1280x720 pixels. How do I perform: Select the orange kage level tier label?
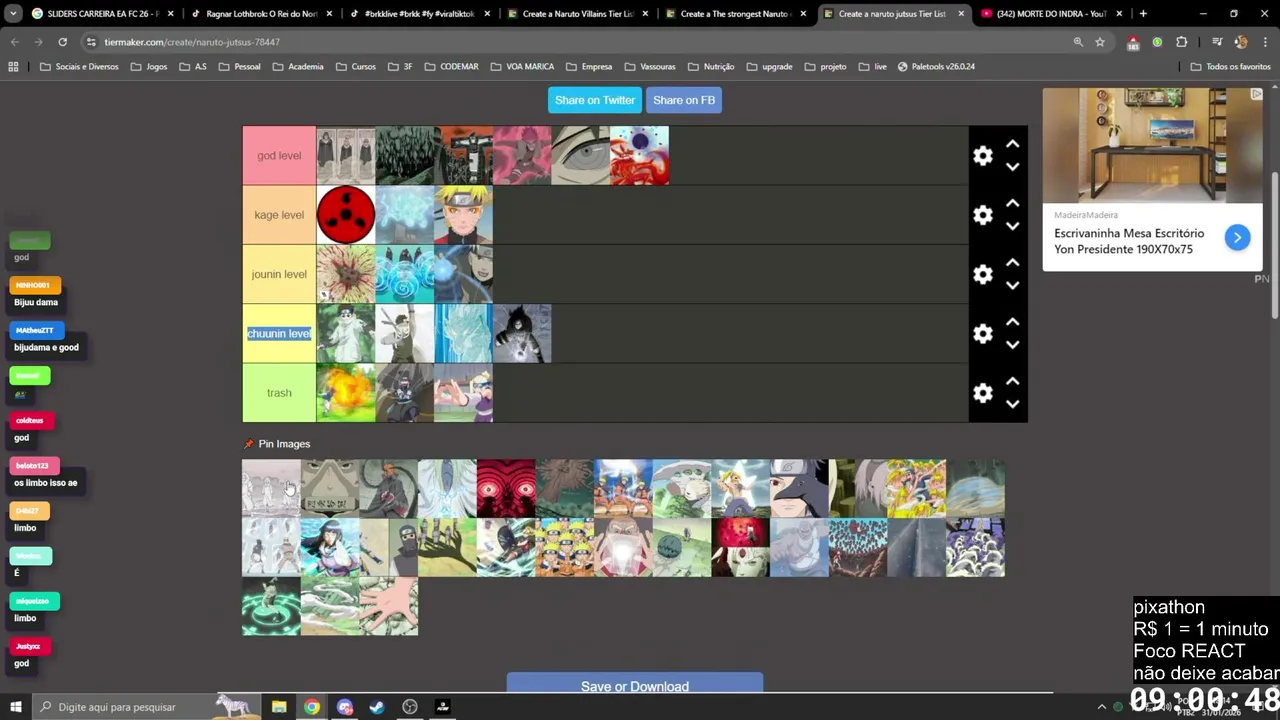(279, 215)
